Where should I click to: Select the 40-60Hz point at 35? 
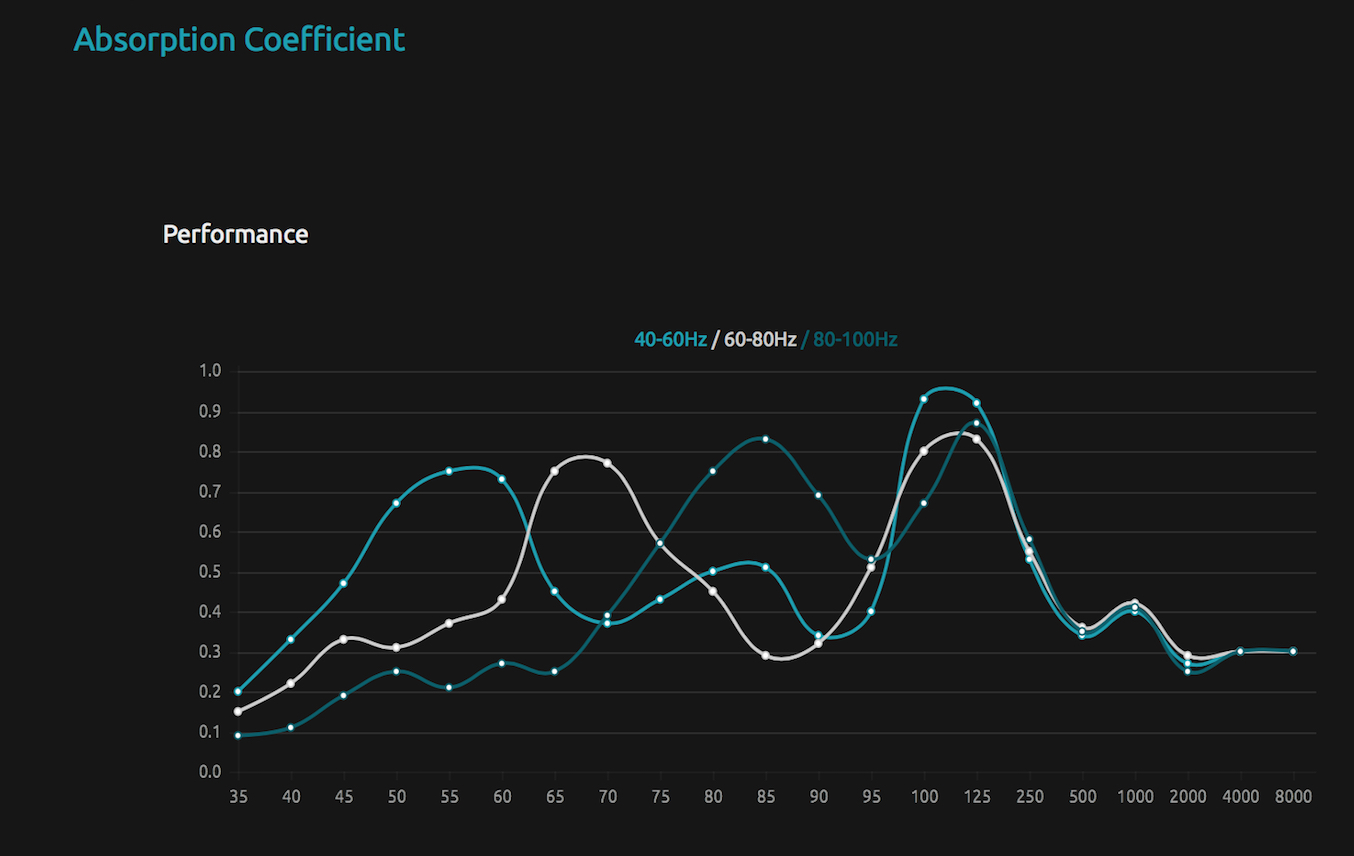(238, 691)
